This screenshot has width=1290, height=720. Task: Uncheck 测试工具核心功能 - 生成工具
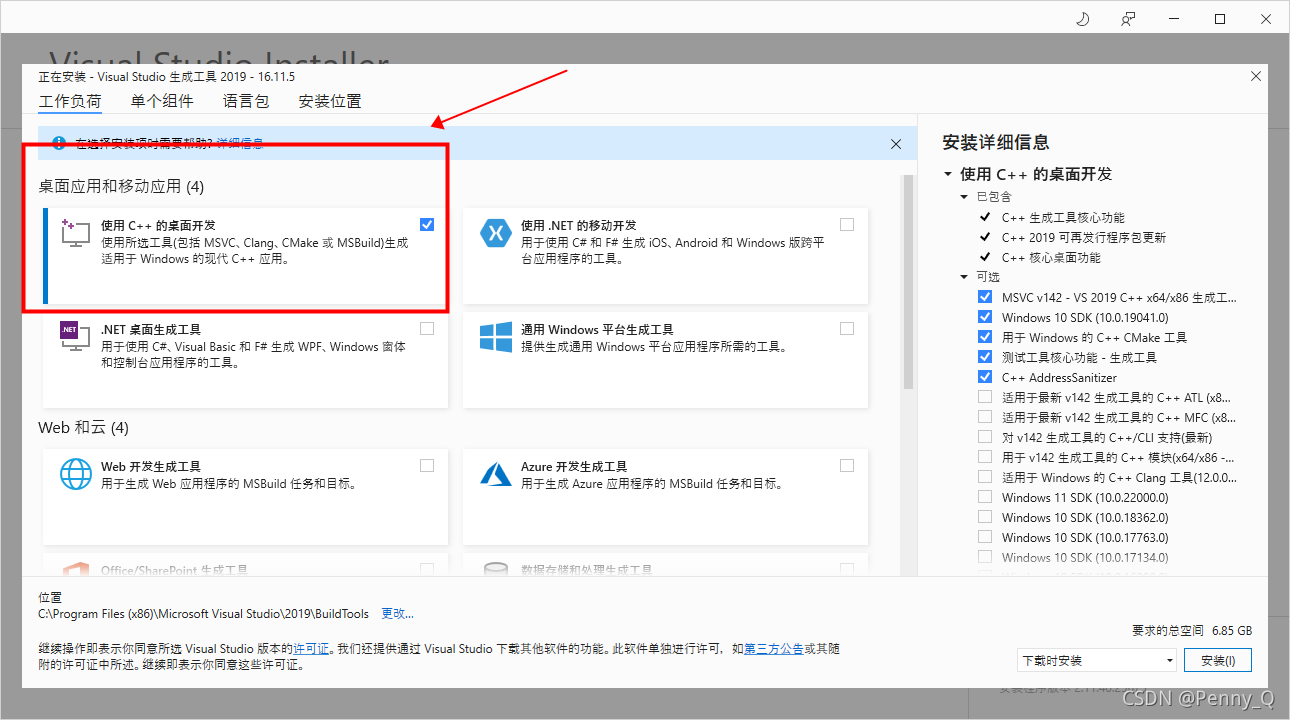[985, 357]
